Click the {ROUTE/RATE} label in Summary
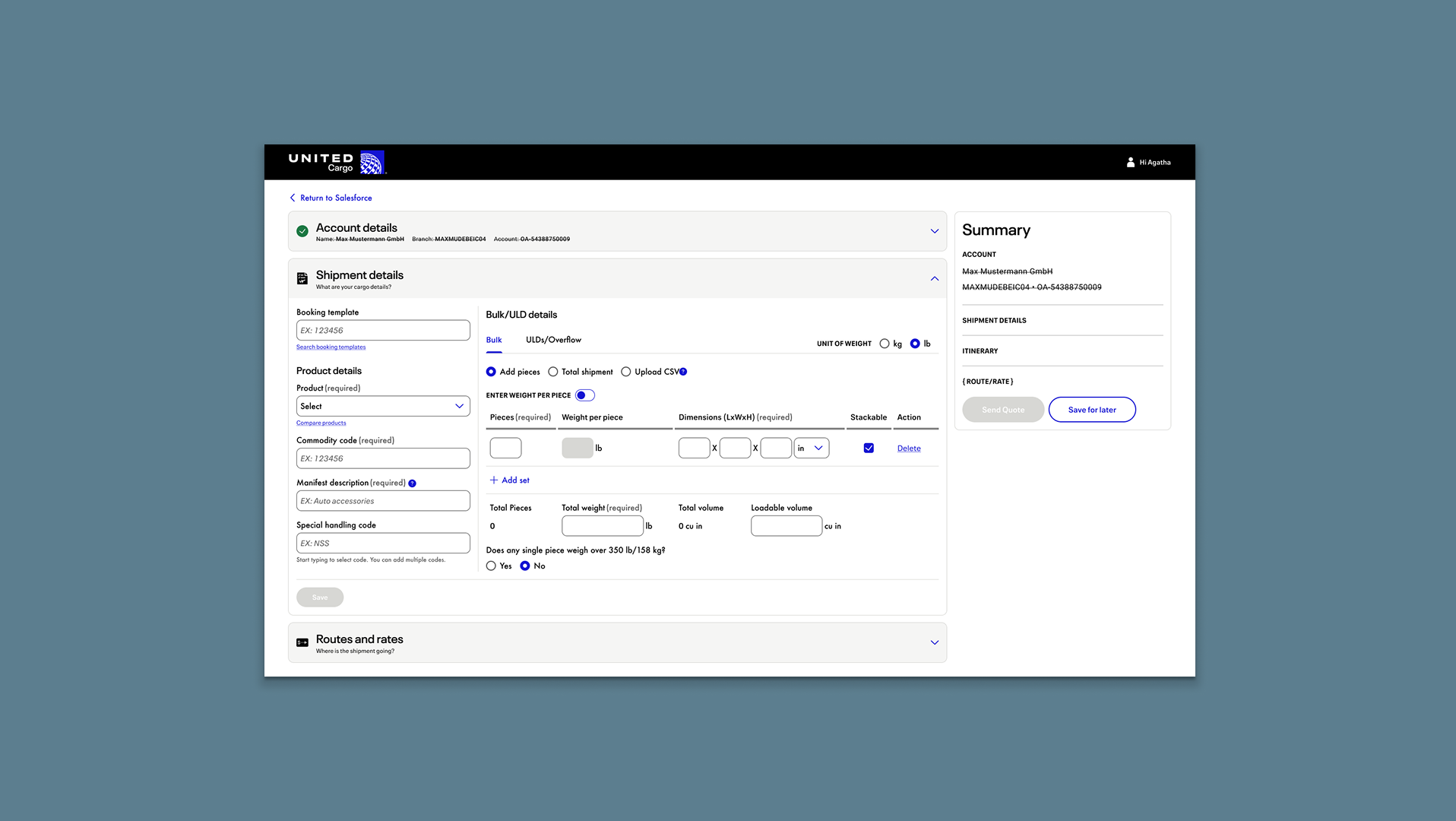The height and width of the screenshot is (821, 1456). pyautogui.click(x=988, y=382)
